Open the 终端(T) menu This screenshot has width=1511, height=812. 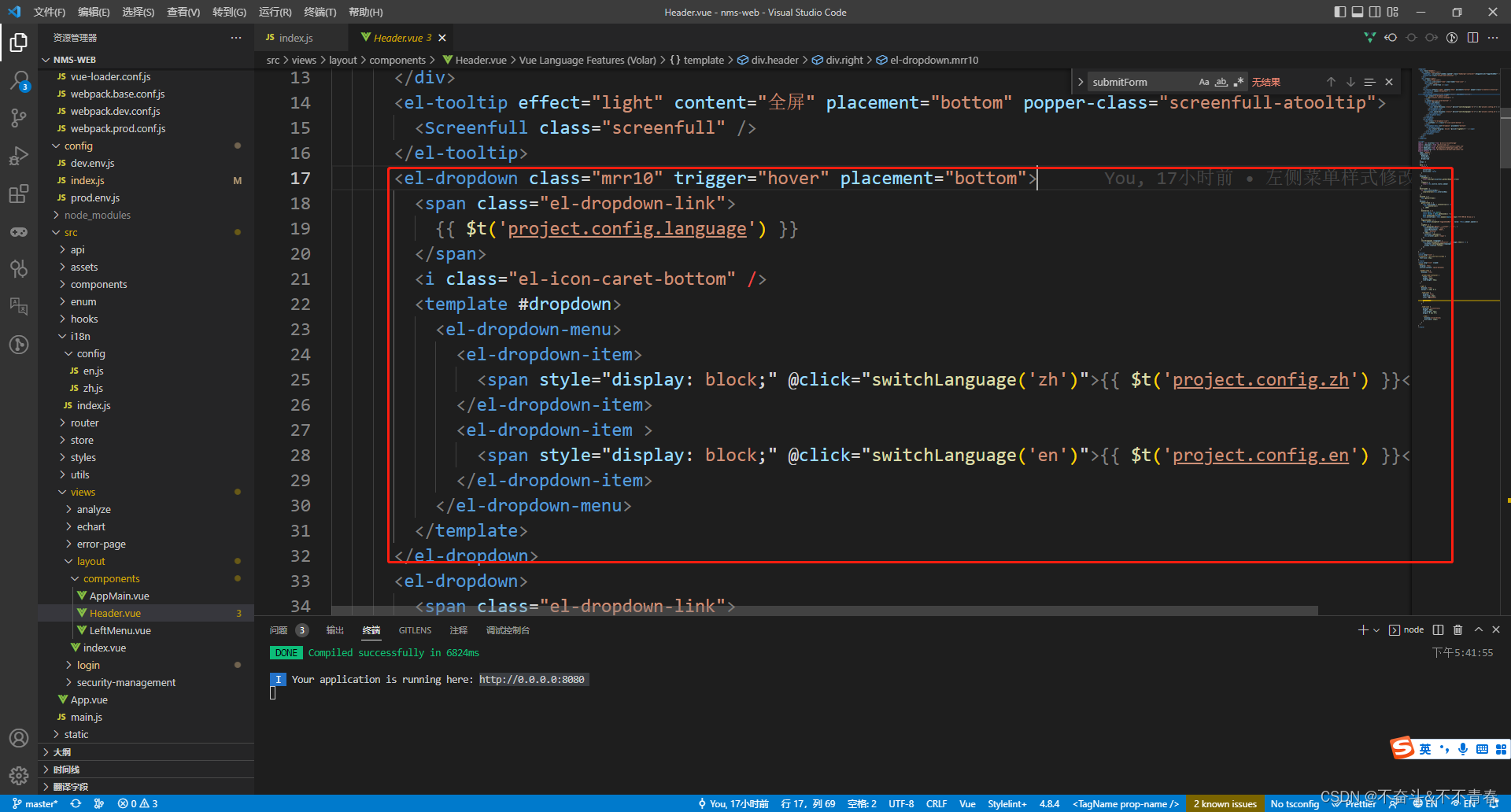[x=320, y=12]
